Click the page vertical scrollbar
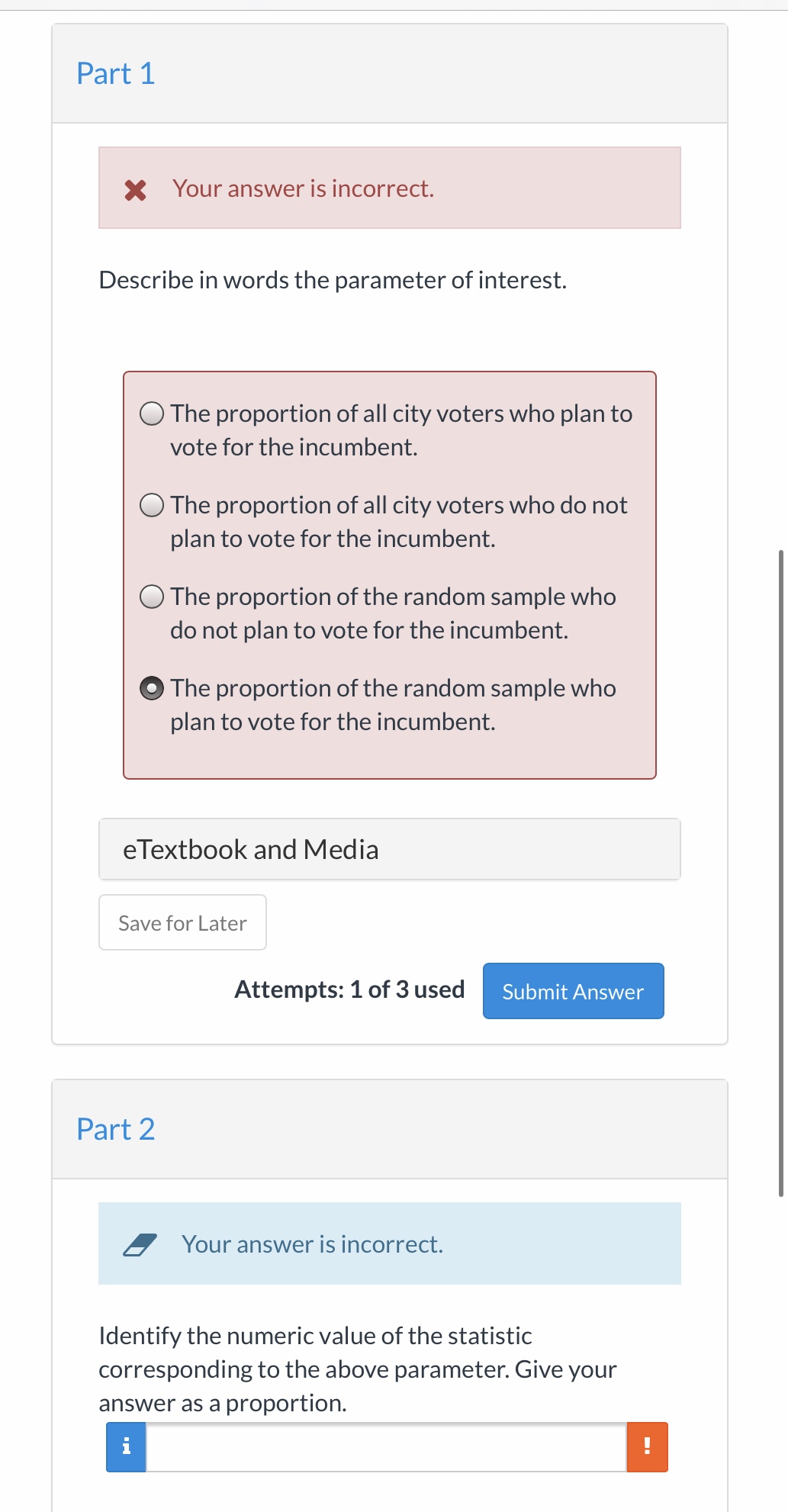This screenshot has height=1512, width=788. [780, 871]
